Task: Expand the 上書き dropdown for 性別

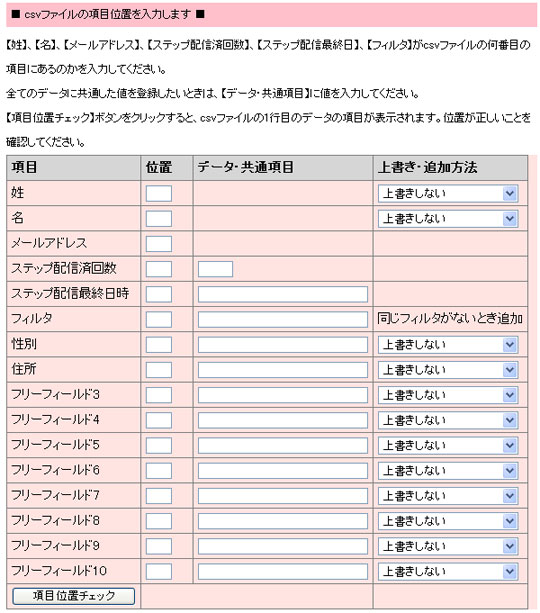Action: 448,345
